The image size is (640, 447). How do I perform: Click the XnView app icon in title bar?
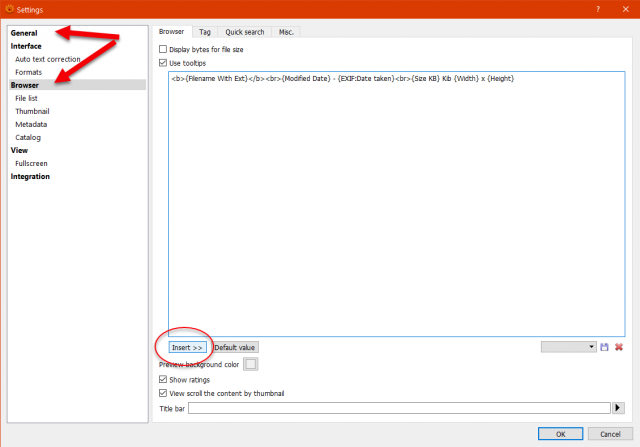point(9,9)
